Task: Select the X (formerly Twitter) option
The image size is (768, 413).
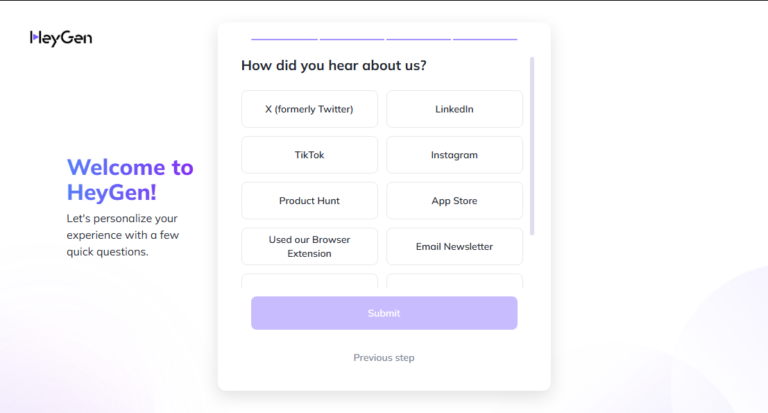Action: [x=309, y=109]
